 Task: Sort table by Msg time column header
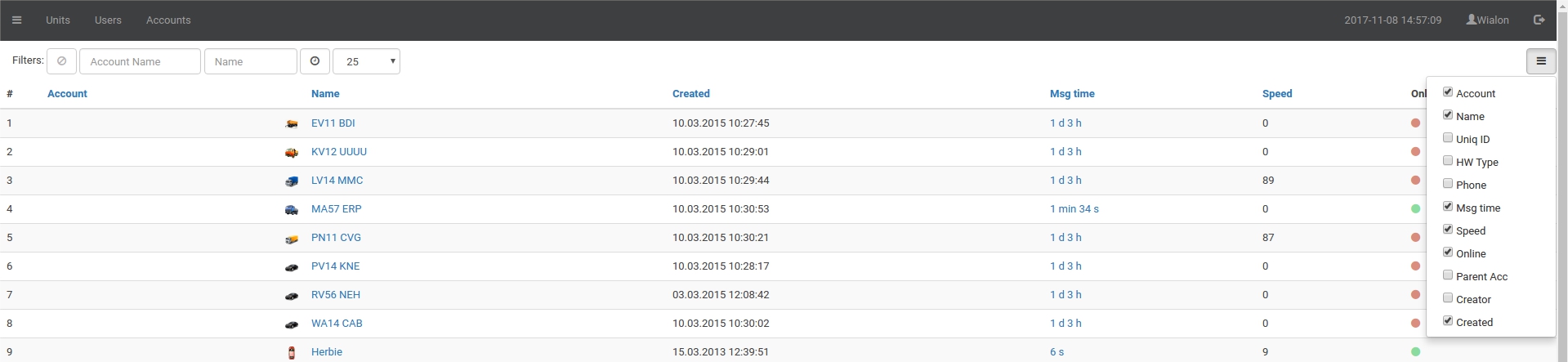pyautogui.click(x=1071, y=94)
